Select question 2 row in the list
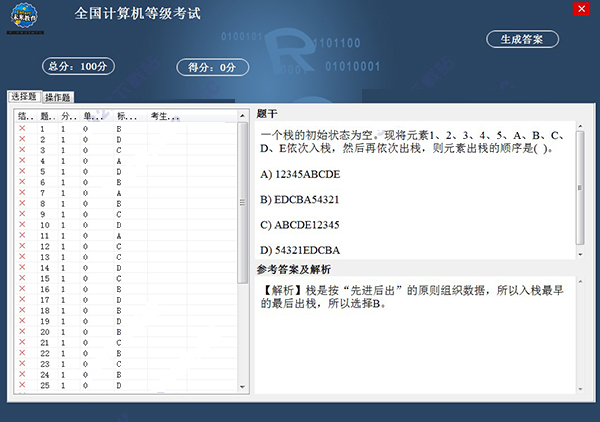This screenshot has height=422, width=600. pos(126,140)
